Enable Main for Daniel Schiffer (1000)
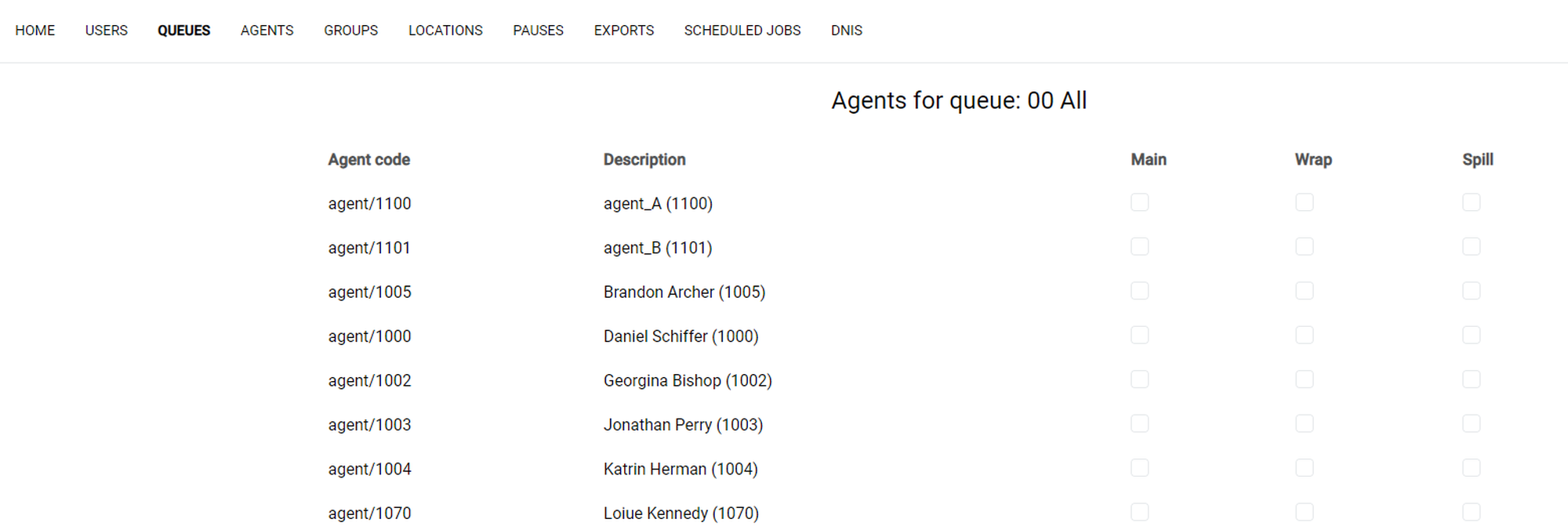The height and width of the screenshot is (530, 1568). coord(1139,336)
